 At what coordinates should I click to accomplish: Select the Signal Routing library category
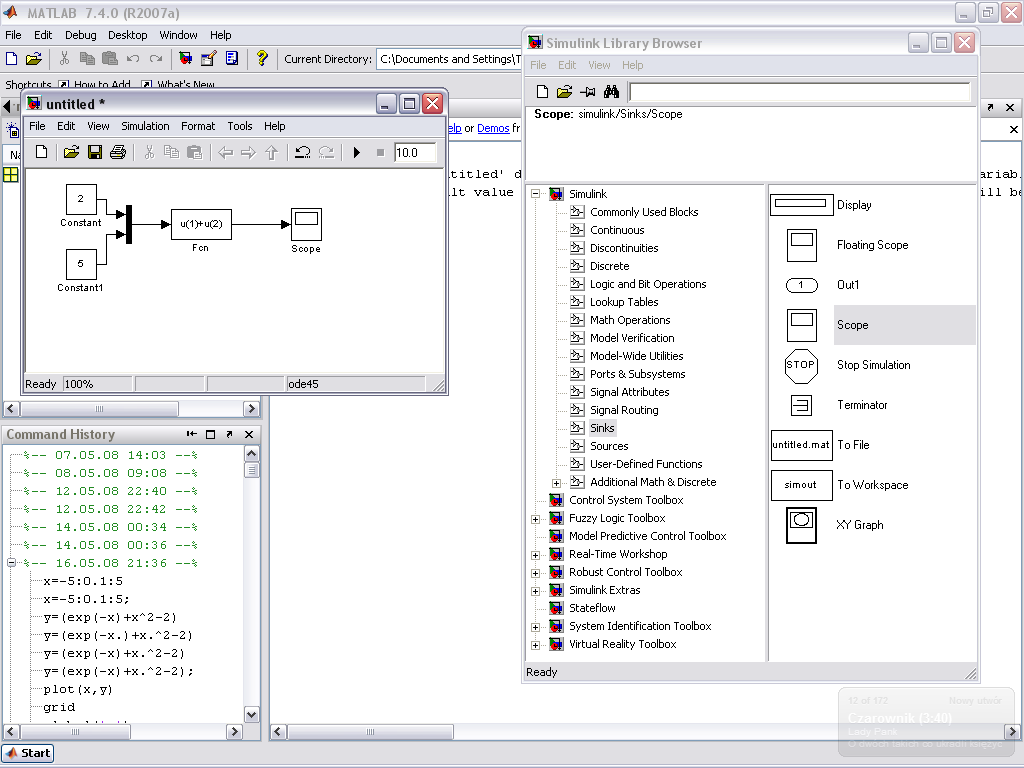[624, 410]
